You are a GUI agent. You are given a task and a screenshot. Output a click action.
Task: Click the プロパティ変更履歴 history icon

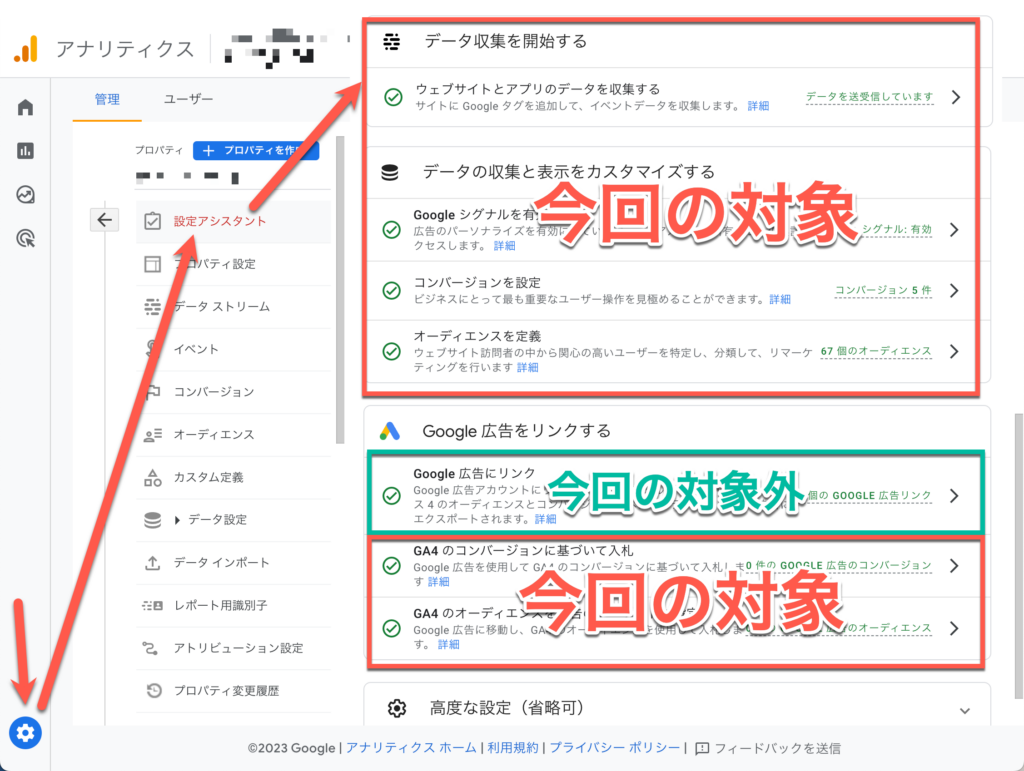(x=153, y=691)
